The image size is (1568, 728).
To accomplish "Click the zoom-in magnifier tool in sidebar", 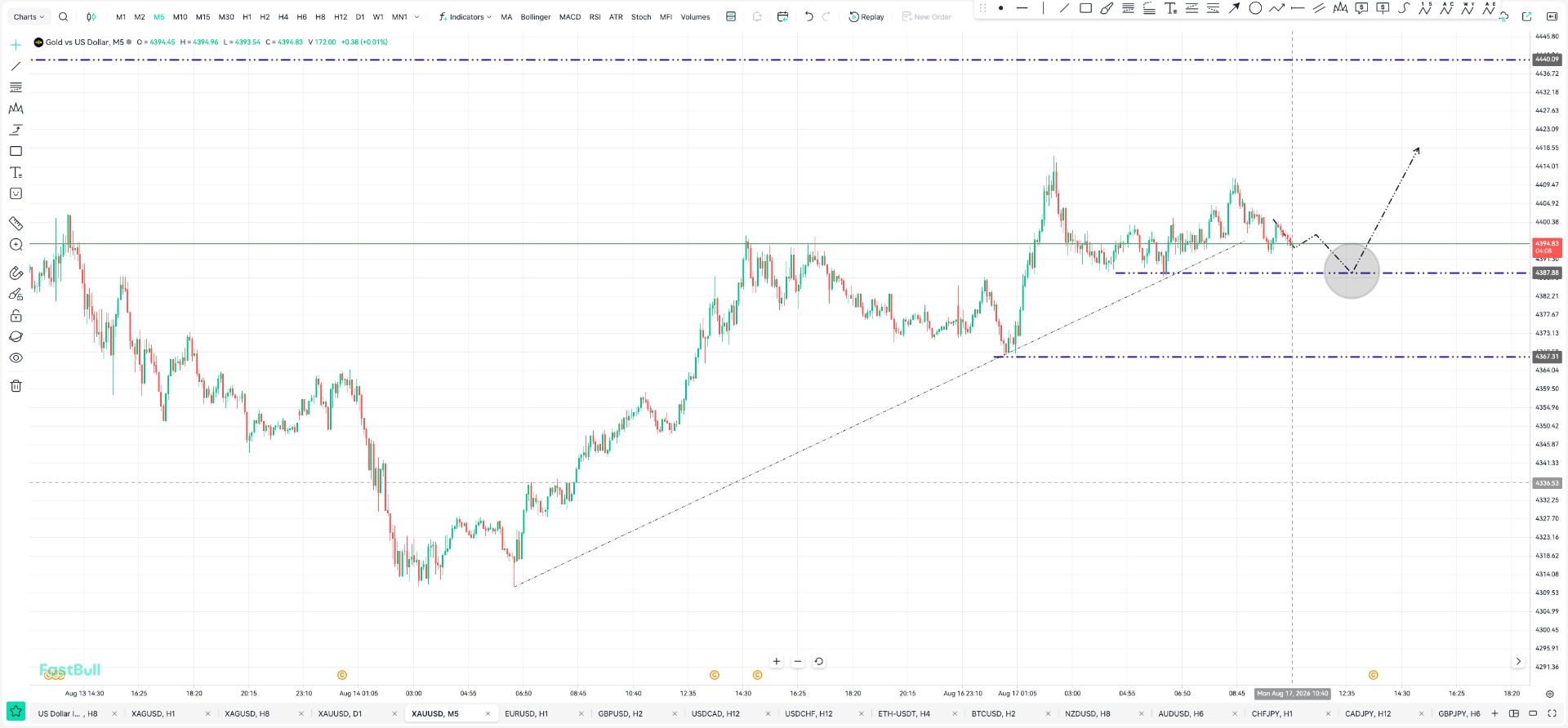I will click(x=16, y=245).
